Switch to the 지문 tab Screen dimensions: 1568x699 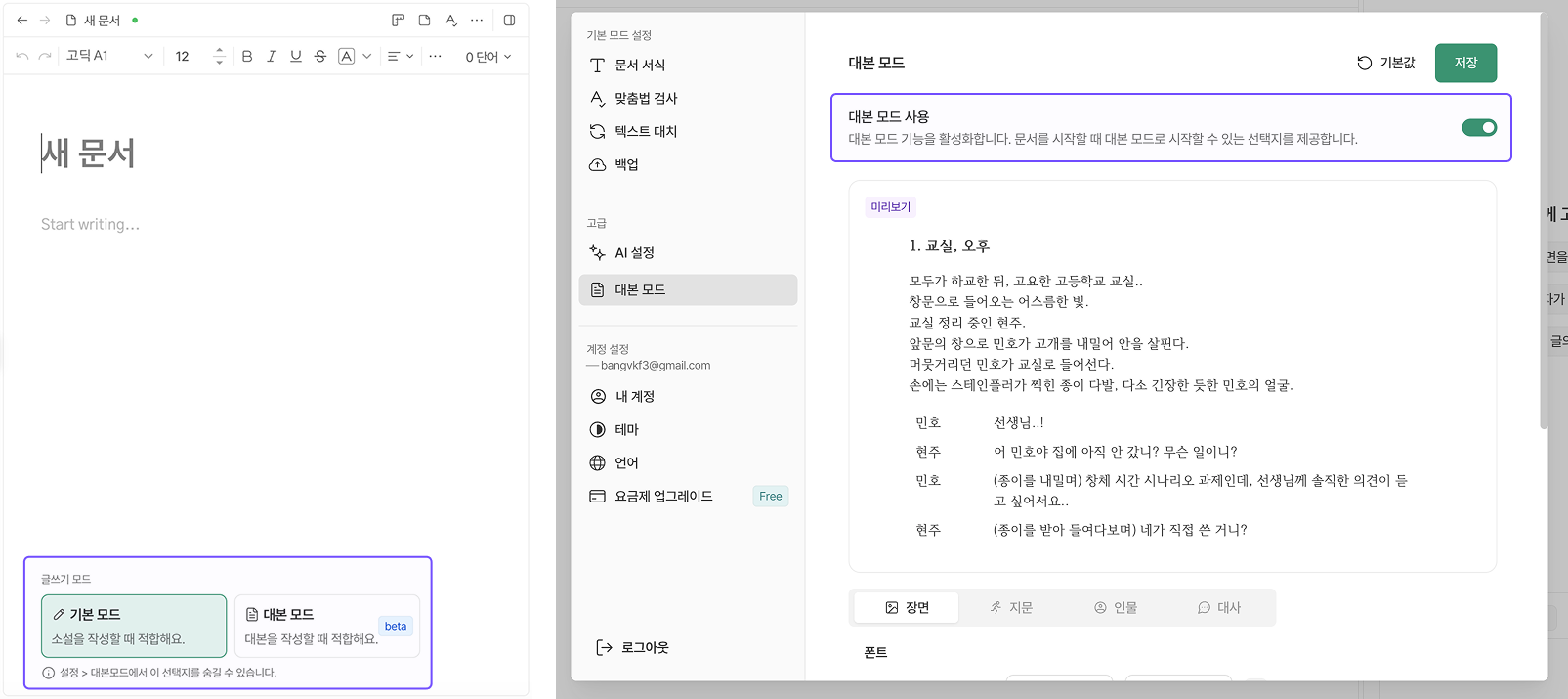coord(1011,608)
